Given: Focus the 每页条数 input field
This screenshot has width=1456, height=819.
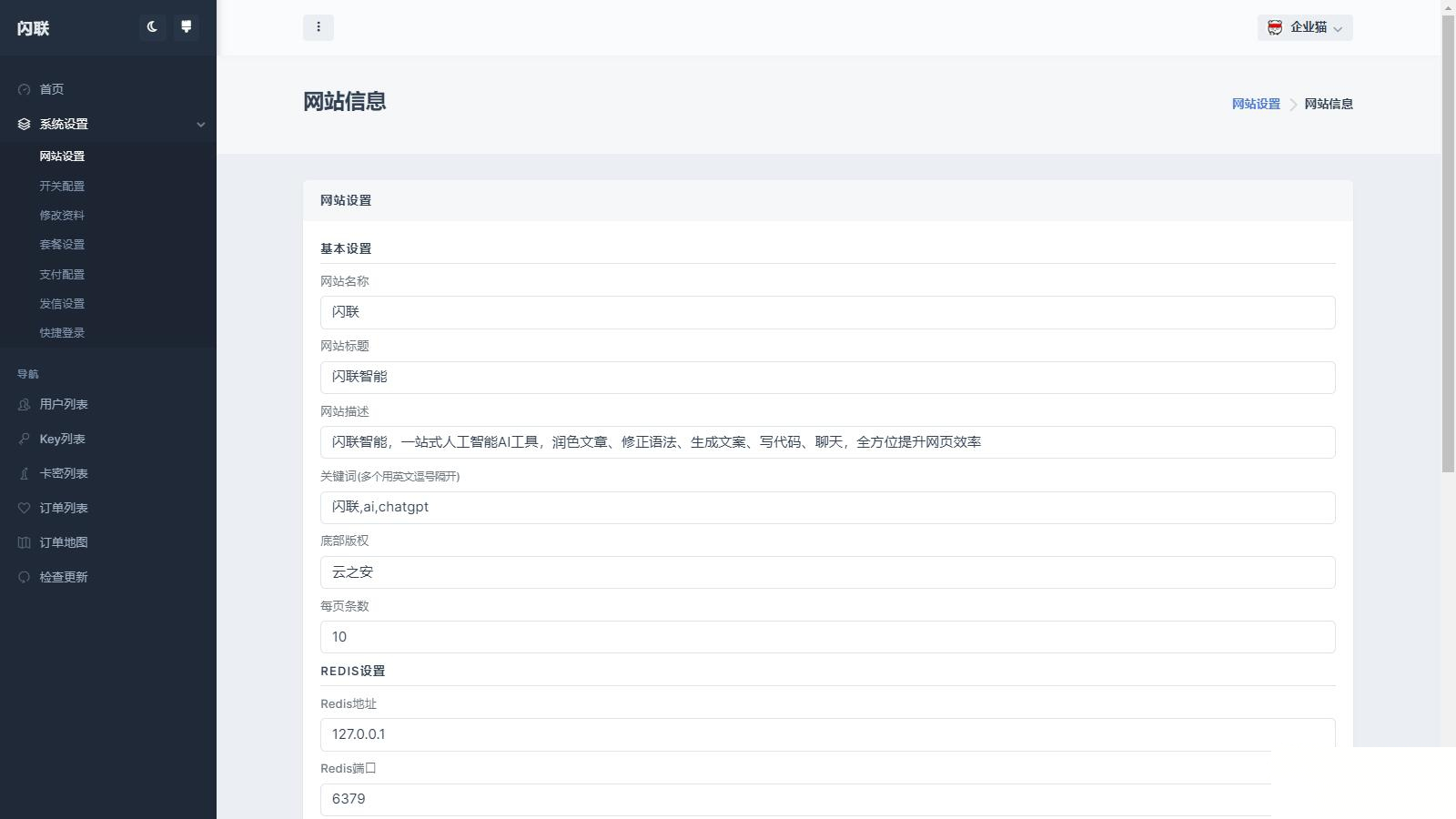Looking at the screenshot, I should tap(828, 637).
